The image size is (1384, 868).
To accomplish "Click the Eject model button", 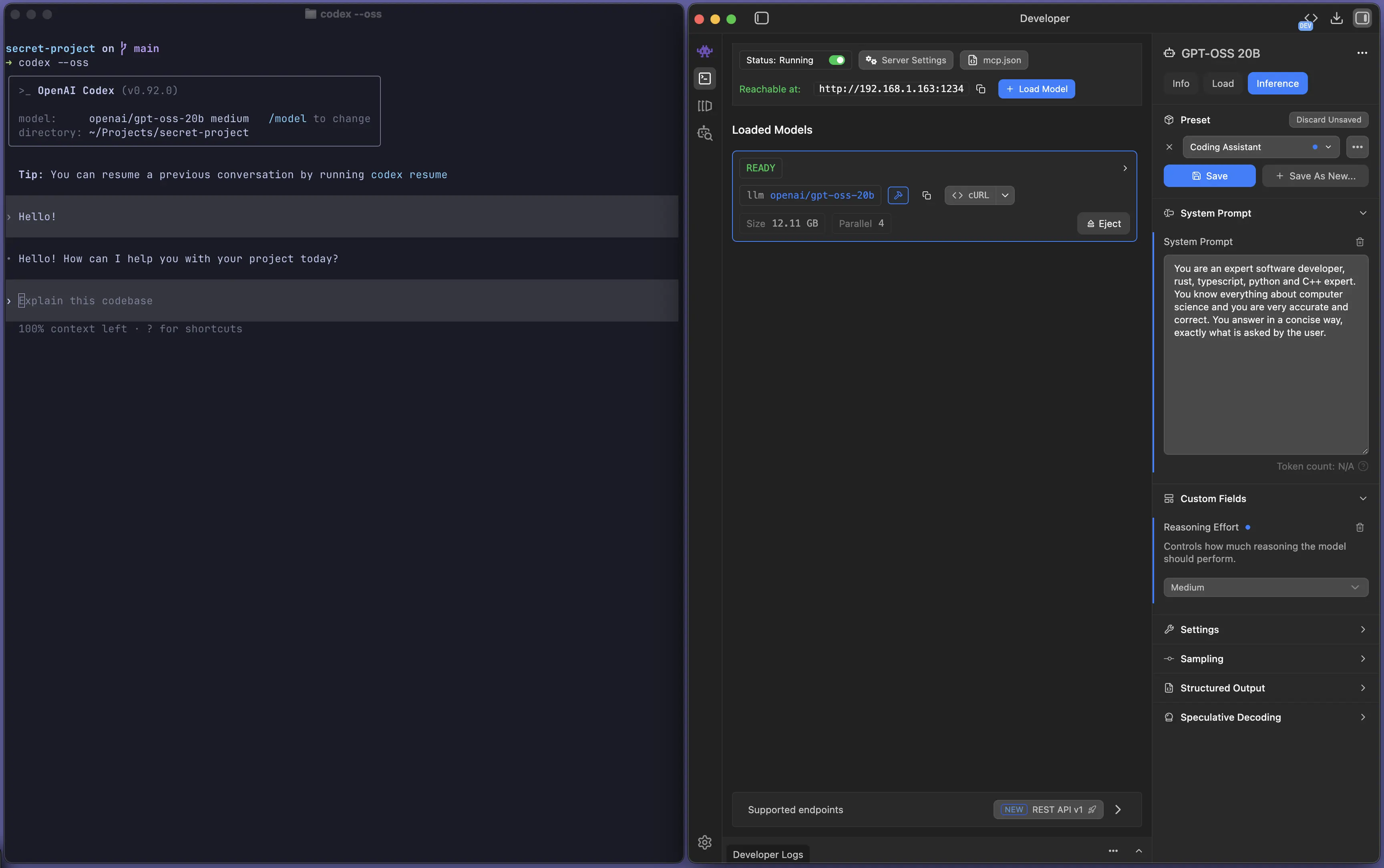I will tap(1103, 224).
